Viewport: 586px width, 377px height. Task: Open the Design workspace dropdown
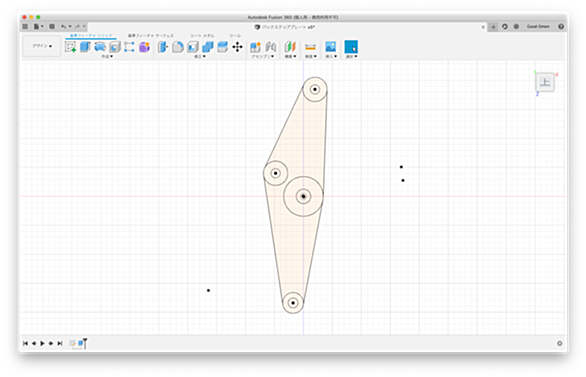click(41, 46)
